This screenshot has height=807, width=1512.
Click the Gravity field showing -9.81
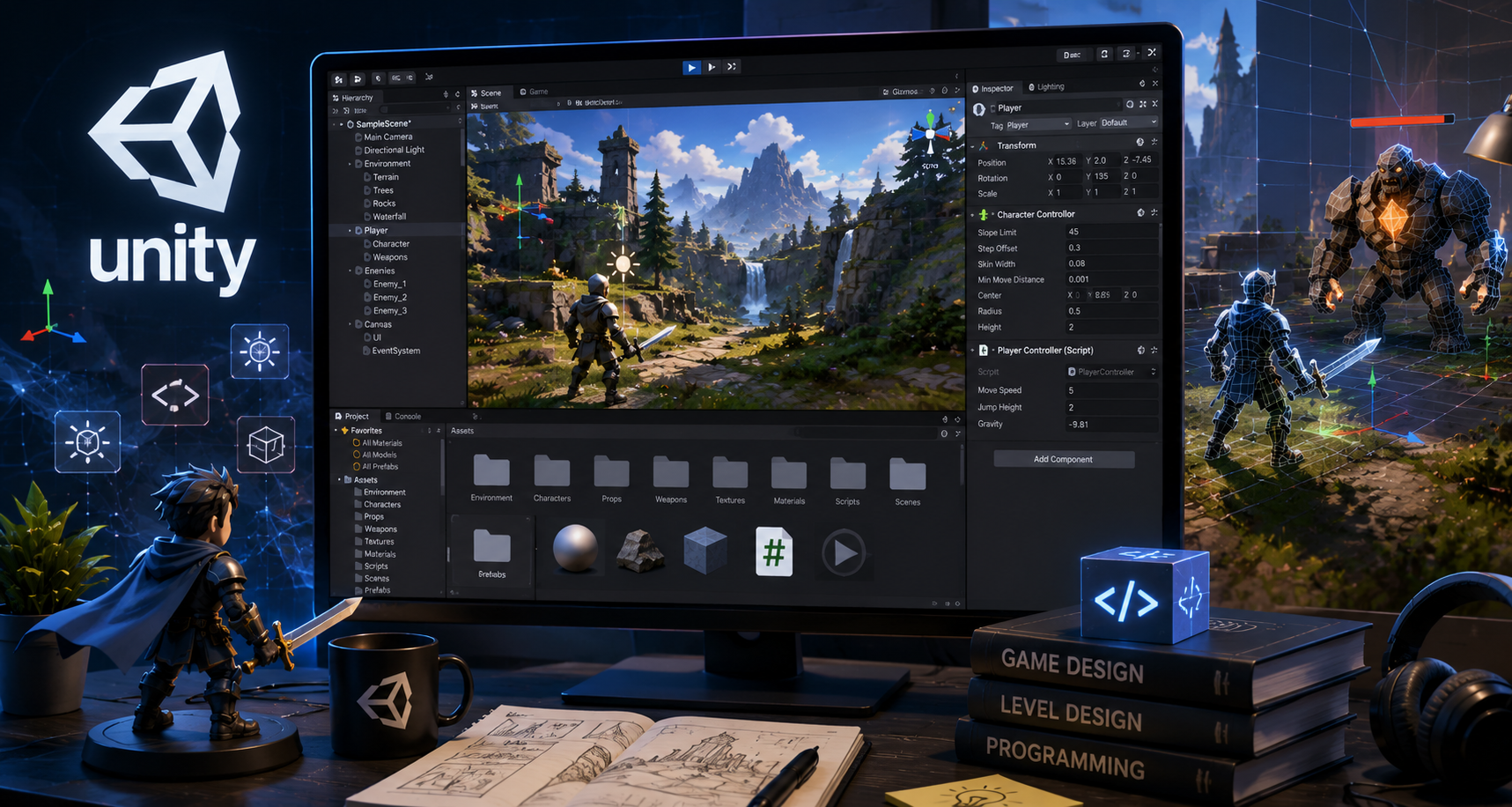click(1112, 425)
